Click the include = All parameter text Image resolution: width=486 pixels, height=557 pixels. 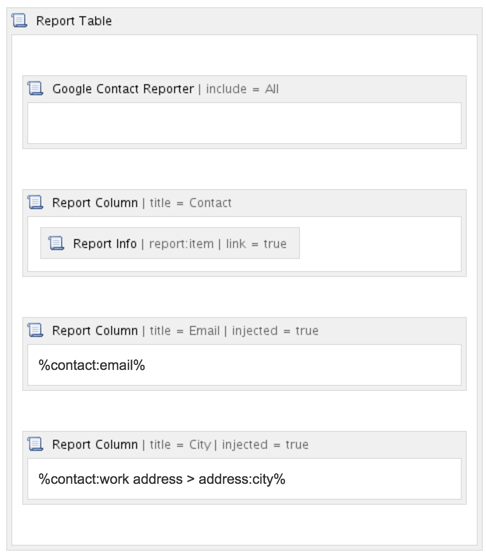[242, 89]
